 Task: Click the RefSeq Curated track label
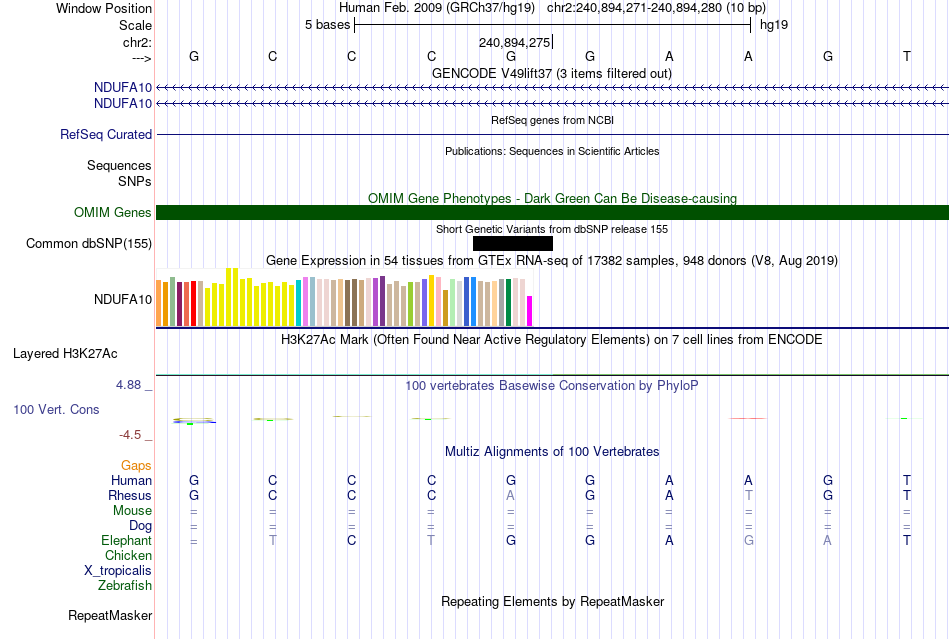[x=106, y=134]
